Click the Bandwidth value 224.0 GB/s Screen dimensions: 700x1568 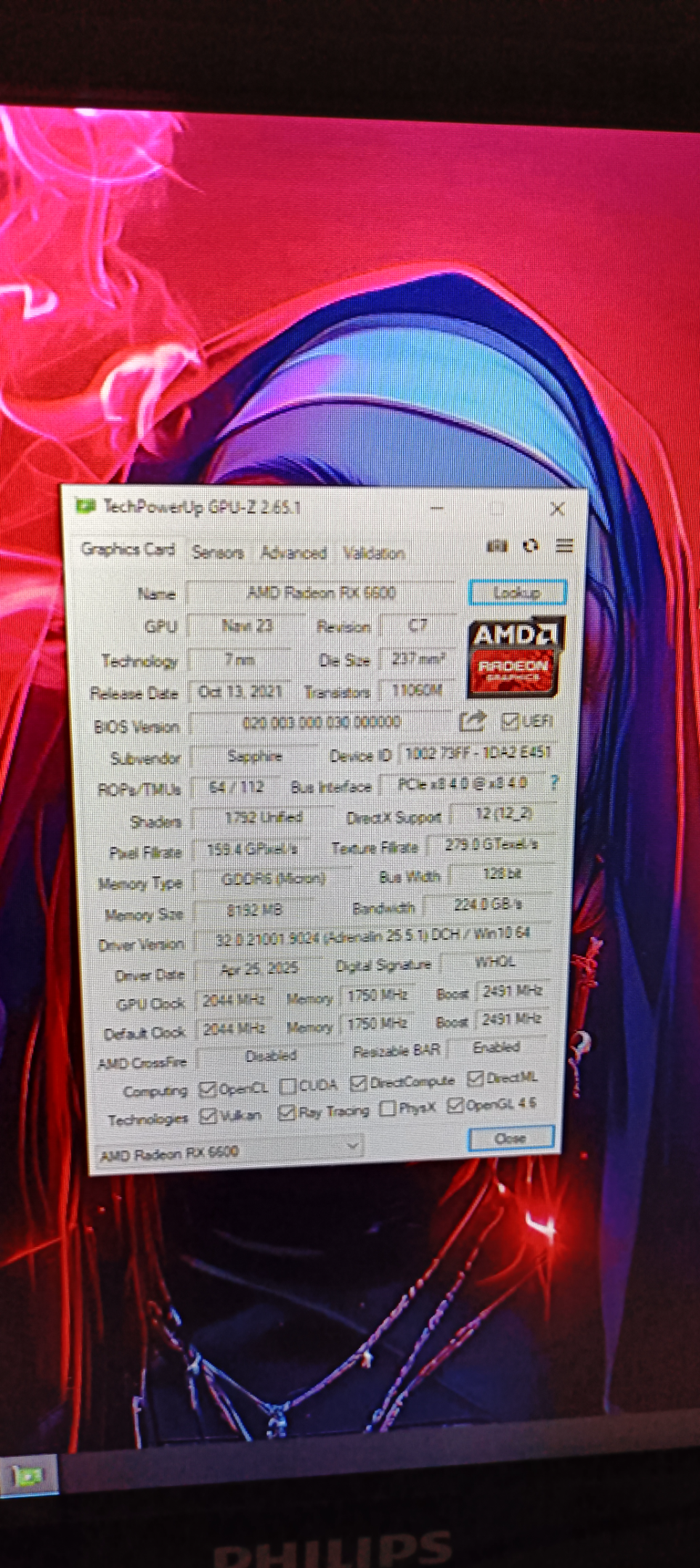pos(487,905)
